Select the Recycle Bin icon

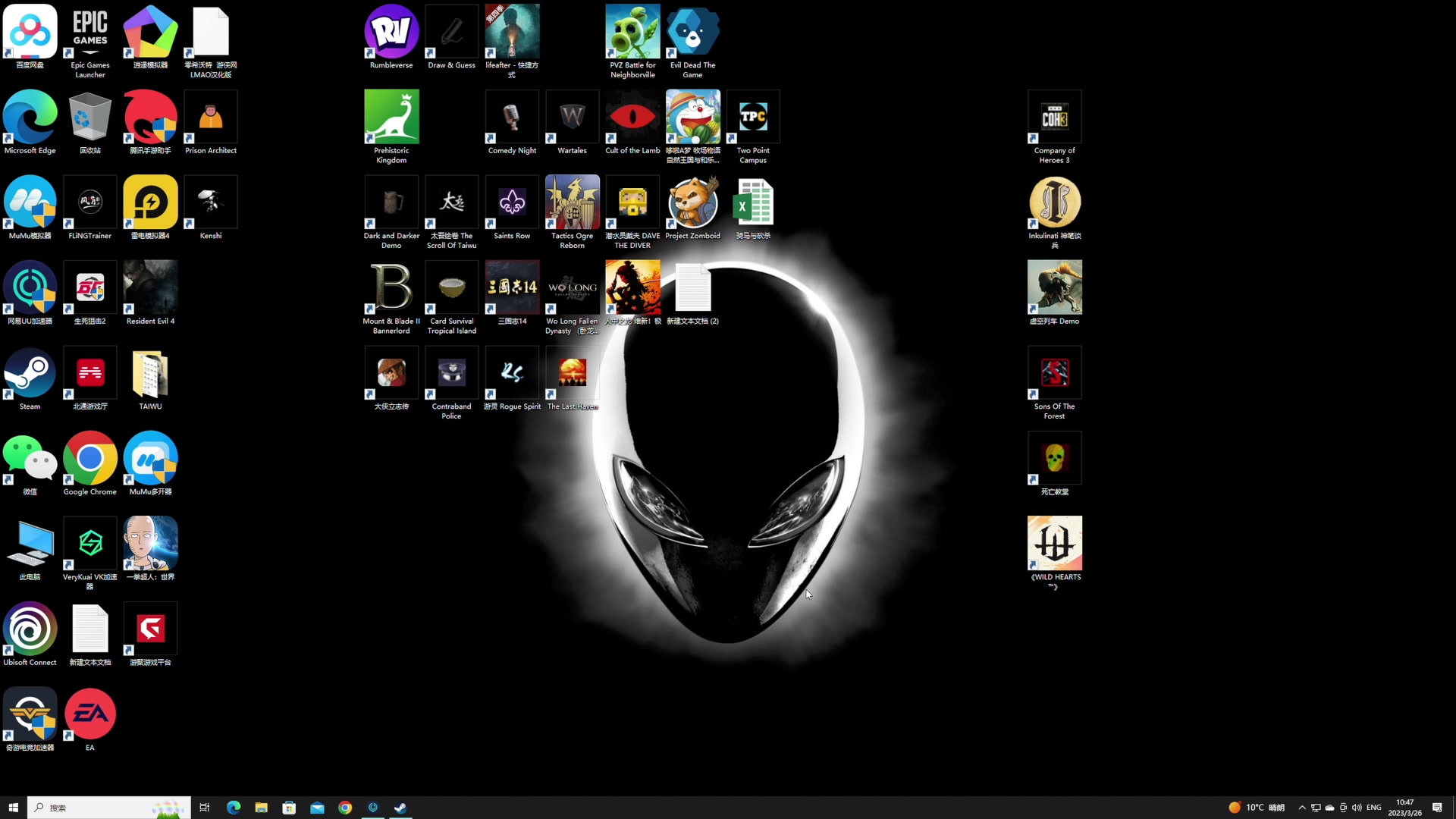[90, 122]
